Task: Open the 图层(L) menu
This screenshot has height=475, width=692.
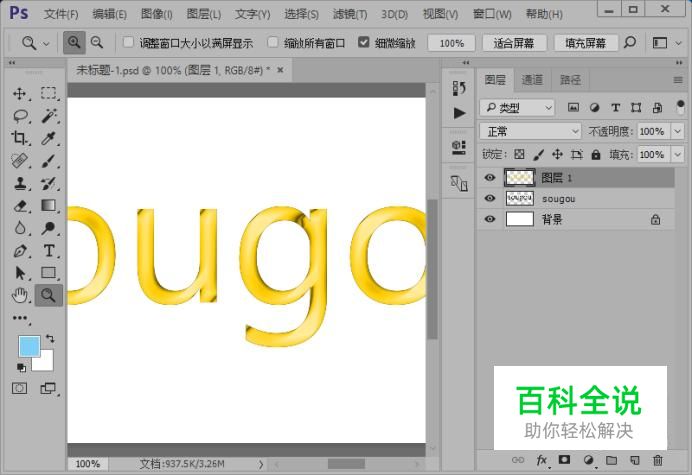Action: pos(203,14)
